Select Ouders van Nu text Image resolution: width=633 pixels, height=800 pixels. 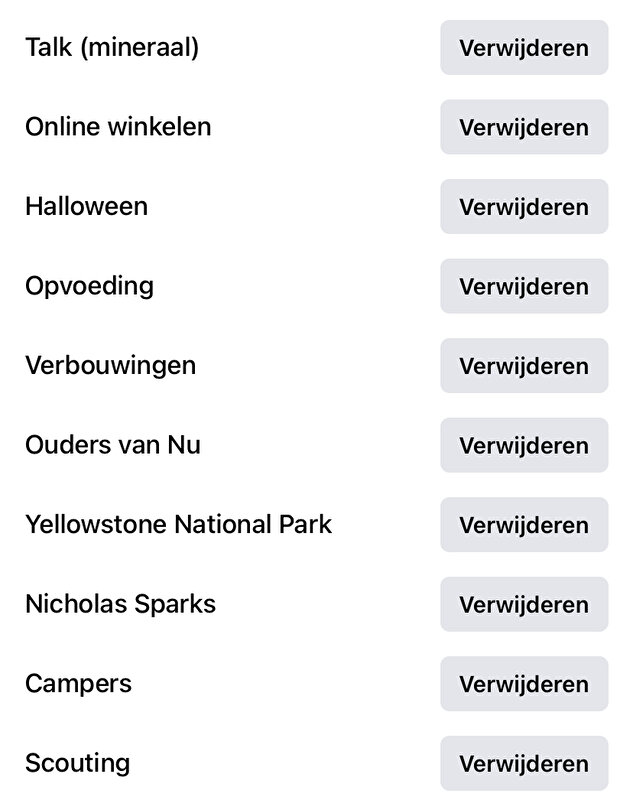(x=113, y=445)
